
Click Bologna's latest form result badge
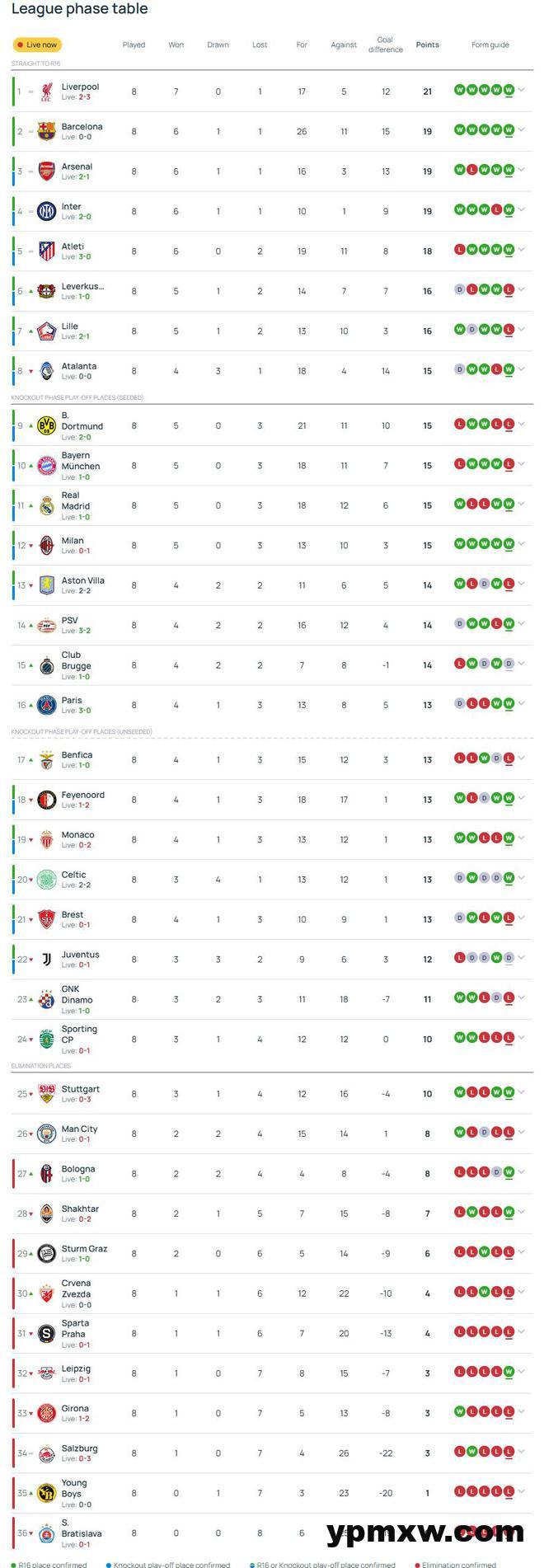point(509,1171)
